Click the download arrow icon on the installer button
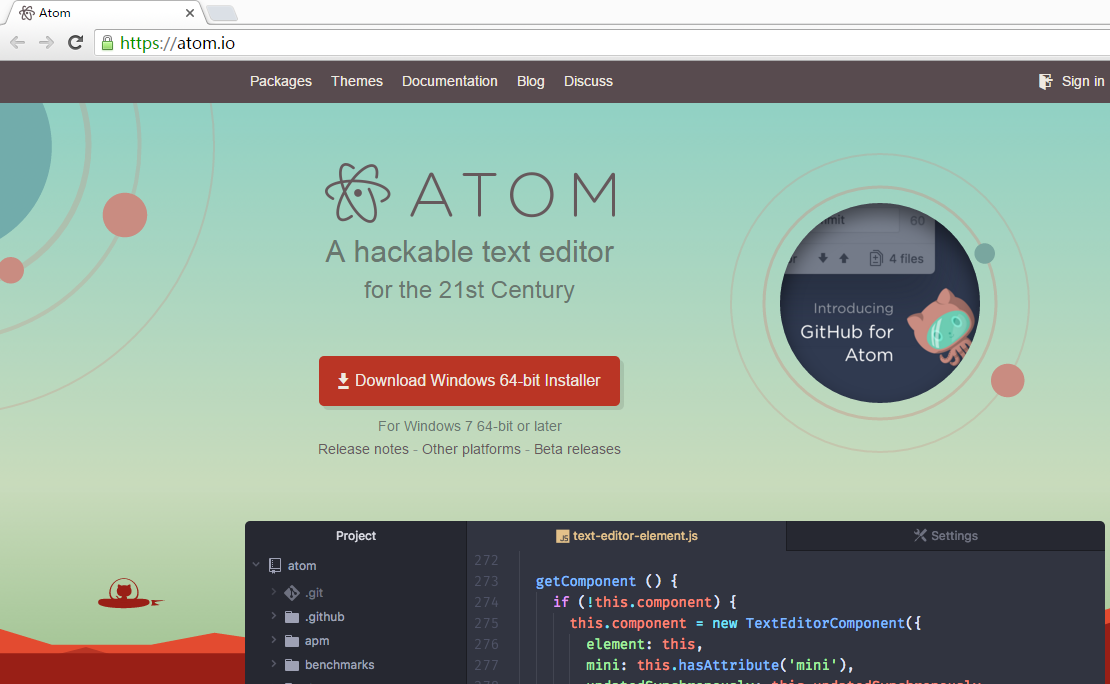Viewport: 1110px width, 684px height. click(343, 381)
